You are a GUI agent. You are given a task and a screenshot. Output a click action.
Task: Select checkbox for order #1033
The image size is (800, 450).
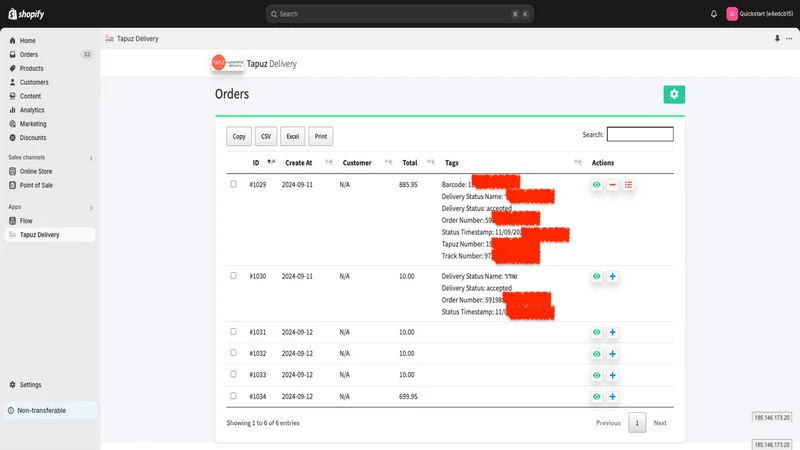pyautogui.click(x=233, y=374)
